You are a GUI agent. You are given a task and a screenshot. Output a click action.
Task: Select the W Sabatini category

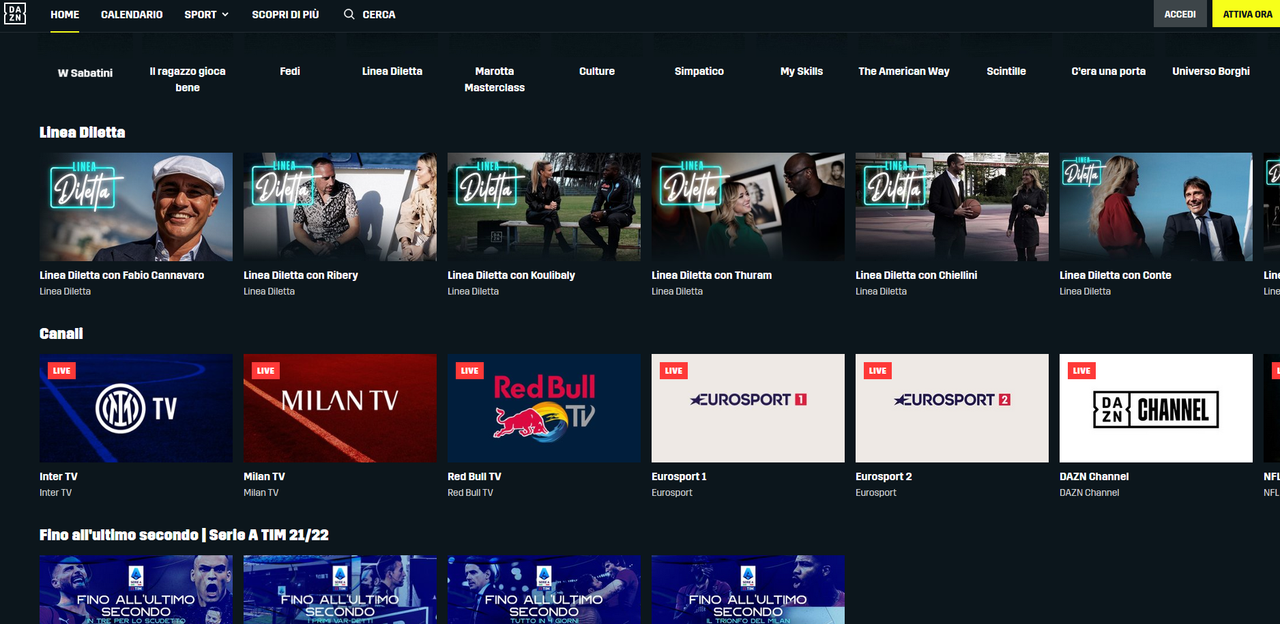[x=85, y=72]
